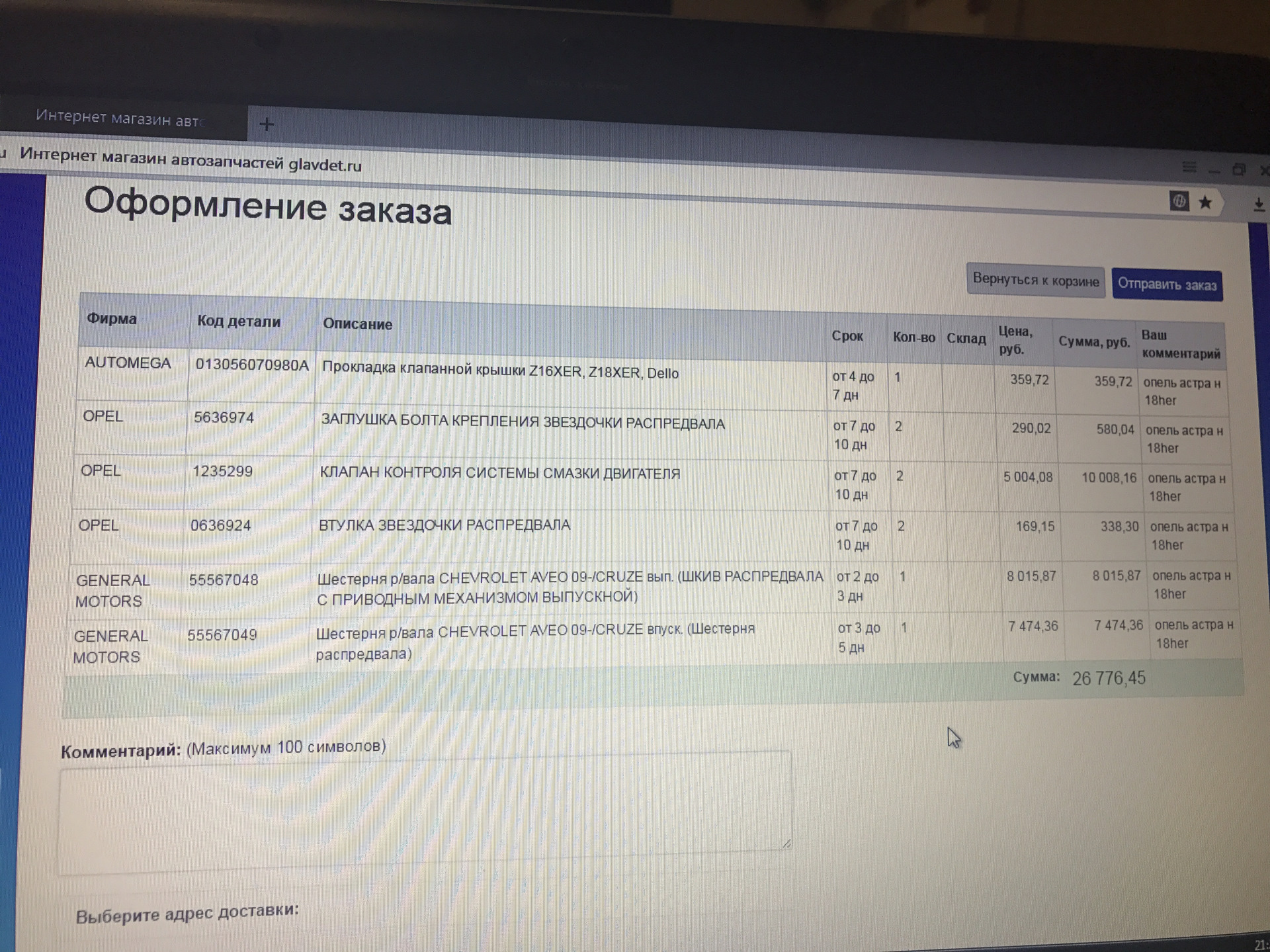
Task: Select GENERAL MOTORS in row 55567048
Action: (x=112, y=591)
